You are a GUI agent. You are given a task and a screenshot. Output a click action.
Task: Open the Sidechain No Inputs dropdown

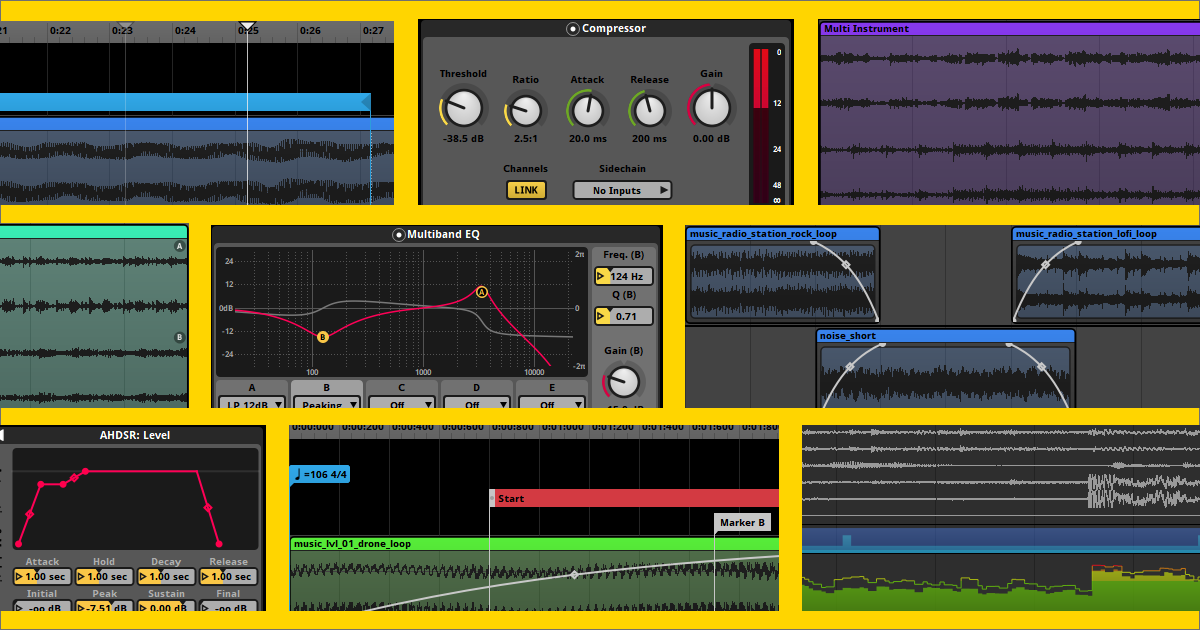click(x=622, y=190)
